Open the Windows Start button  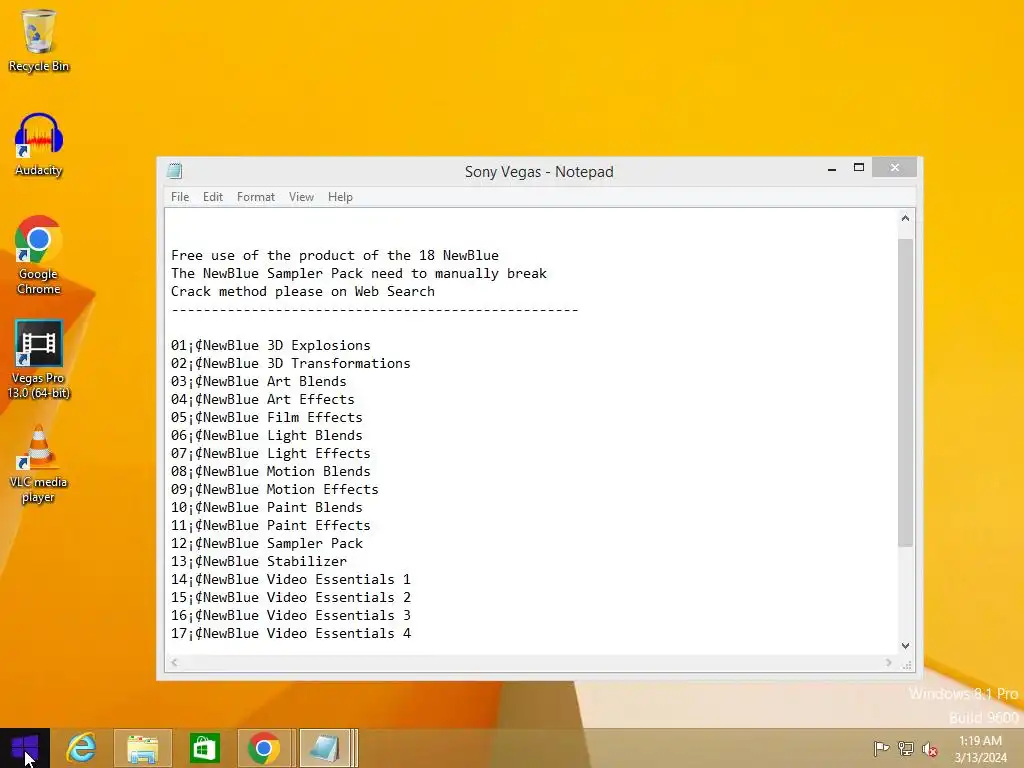(25, 748)
